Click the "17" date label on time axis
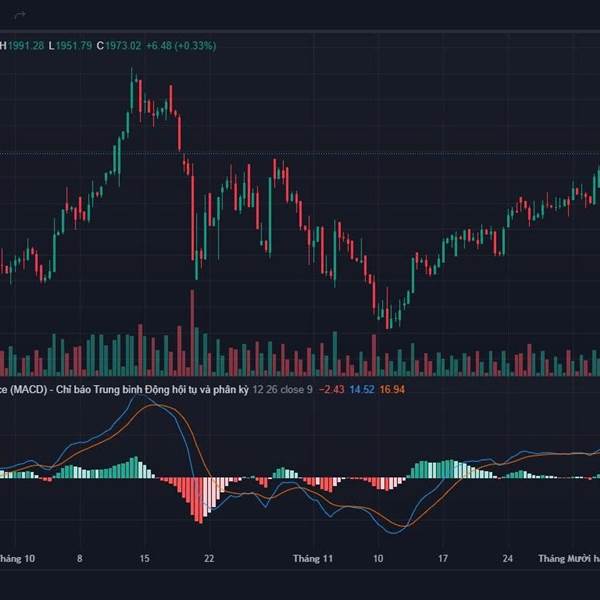 [x=443, y=559]
